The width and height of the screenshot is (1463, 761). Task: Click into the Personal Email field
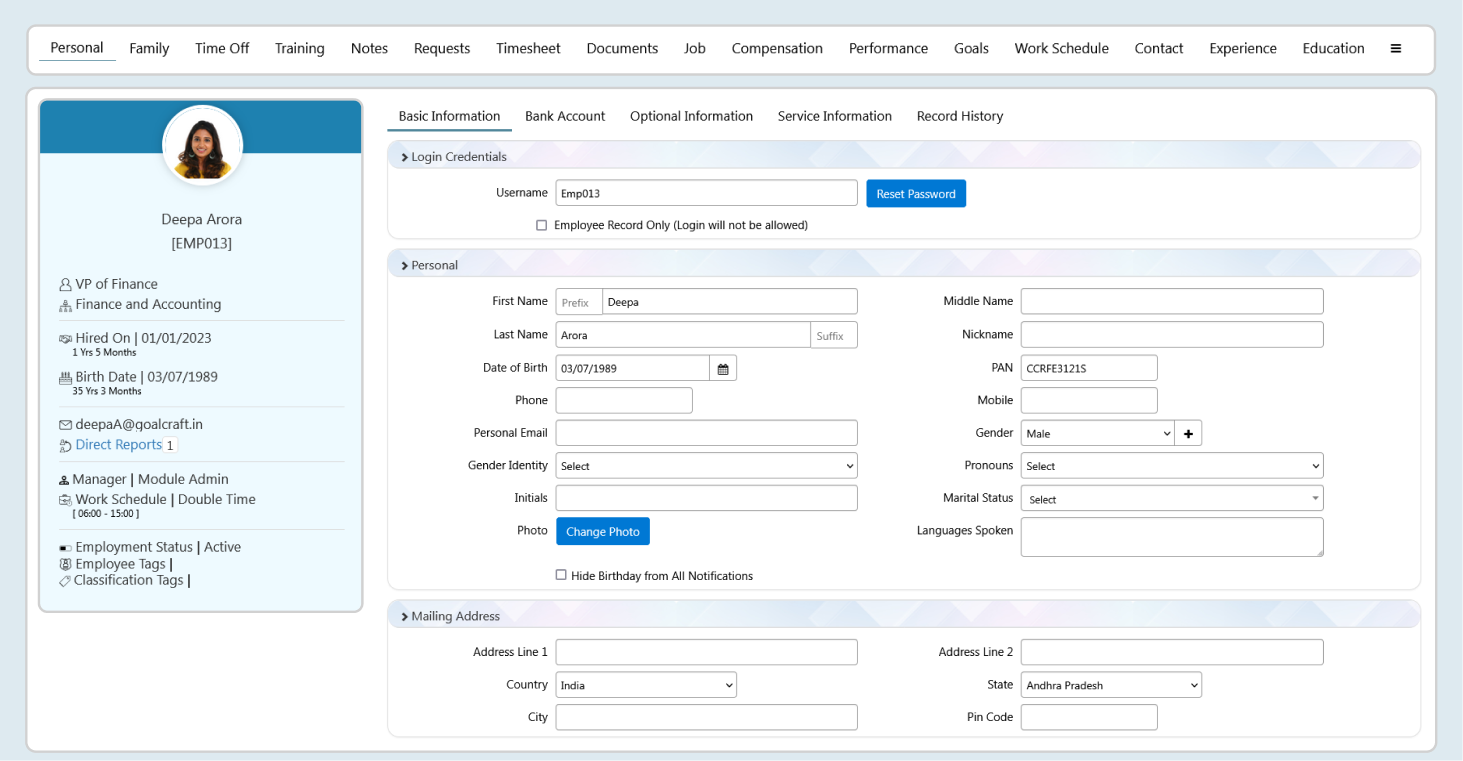706,433
